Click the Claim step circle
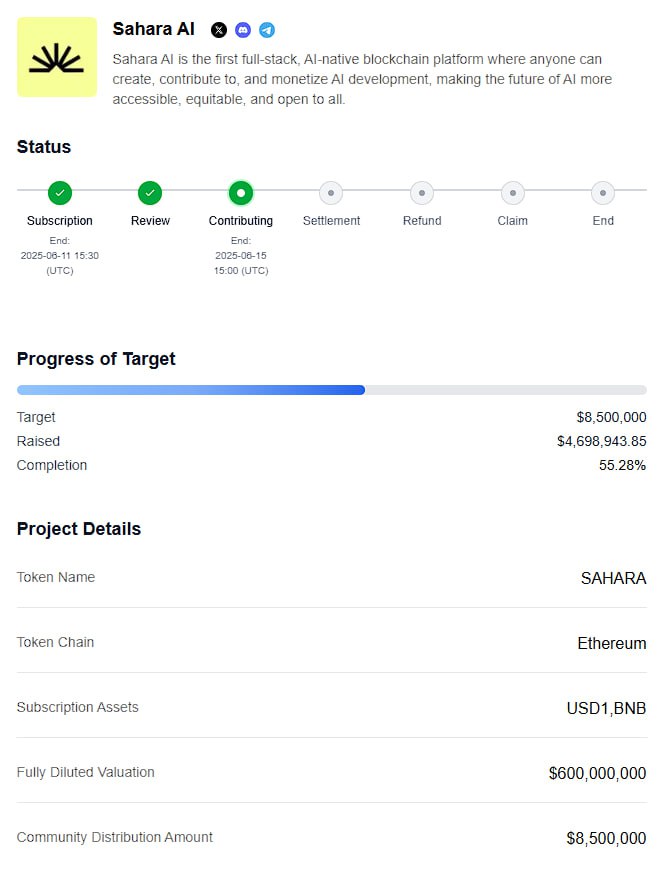Viewport: 665px width, 873px height. (512, 193)
